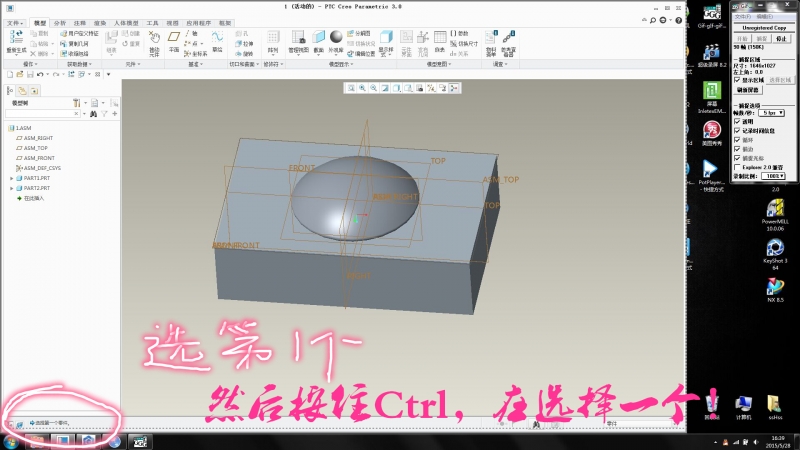Open quick access toolbar customize arrow
800x450 pixels.
108,74
